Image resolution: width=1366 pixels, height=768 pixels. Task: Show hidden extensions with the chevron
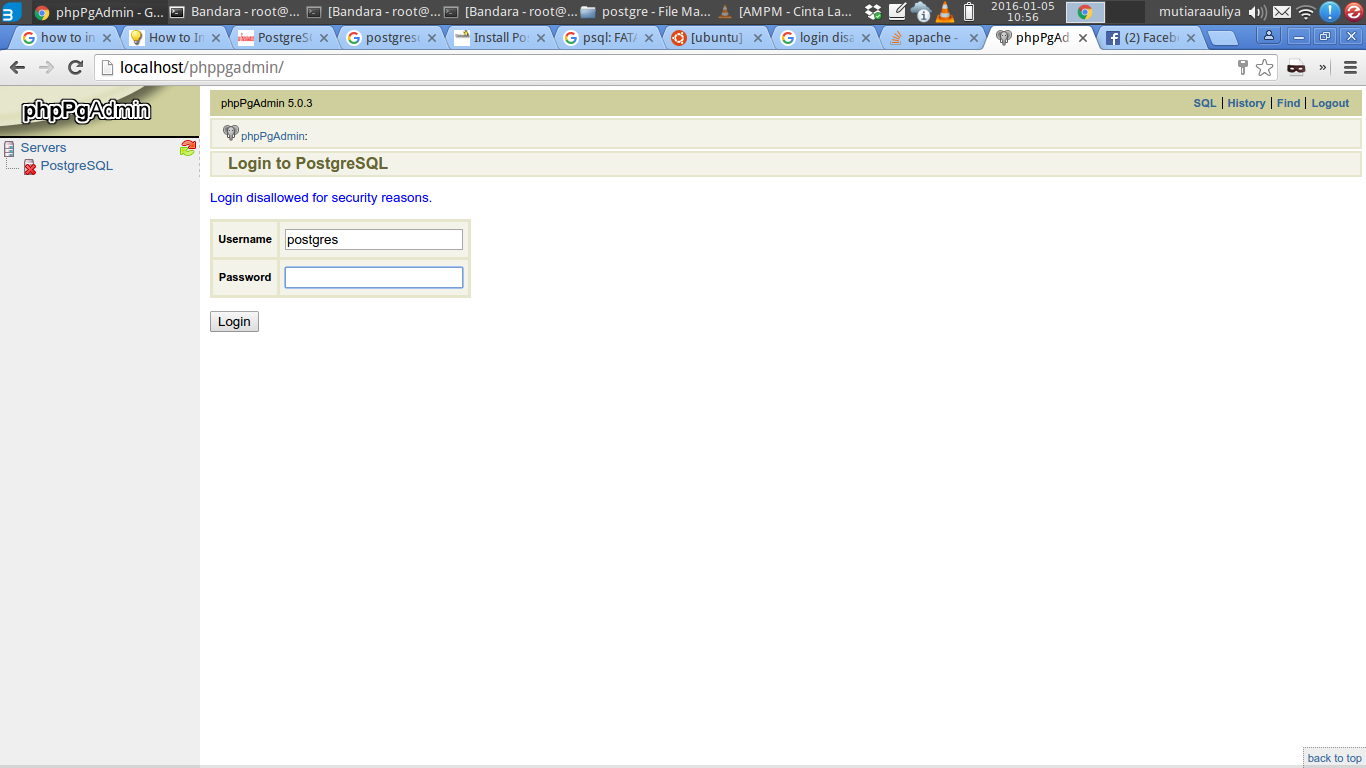pos(1323,68)
